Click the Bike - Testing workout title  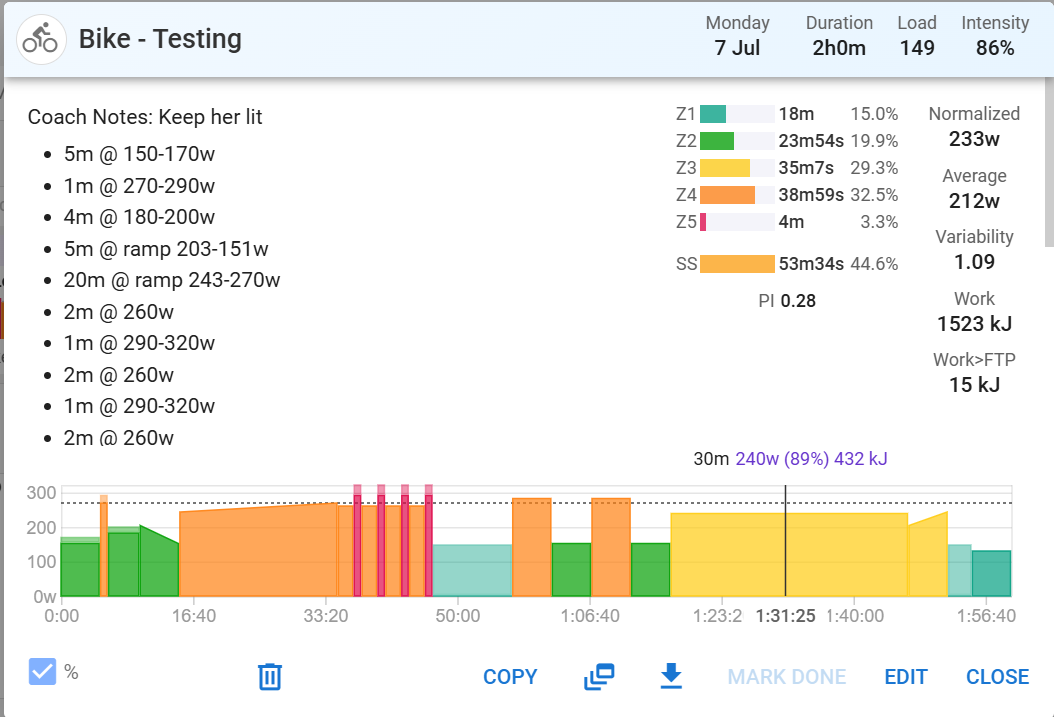point(160,40)
